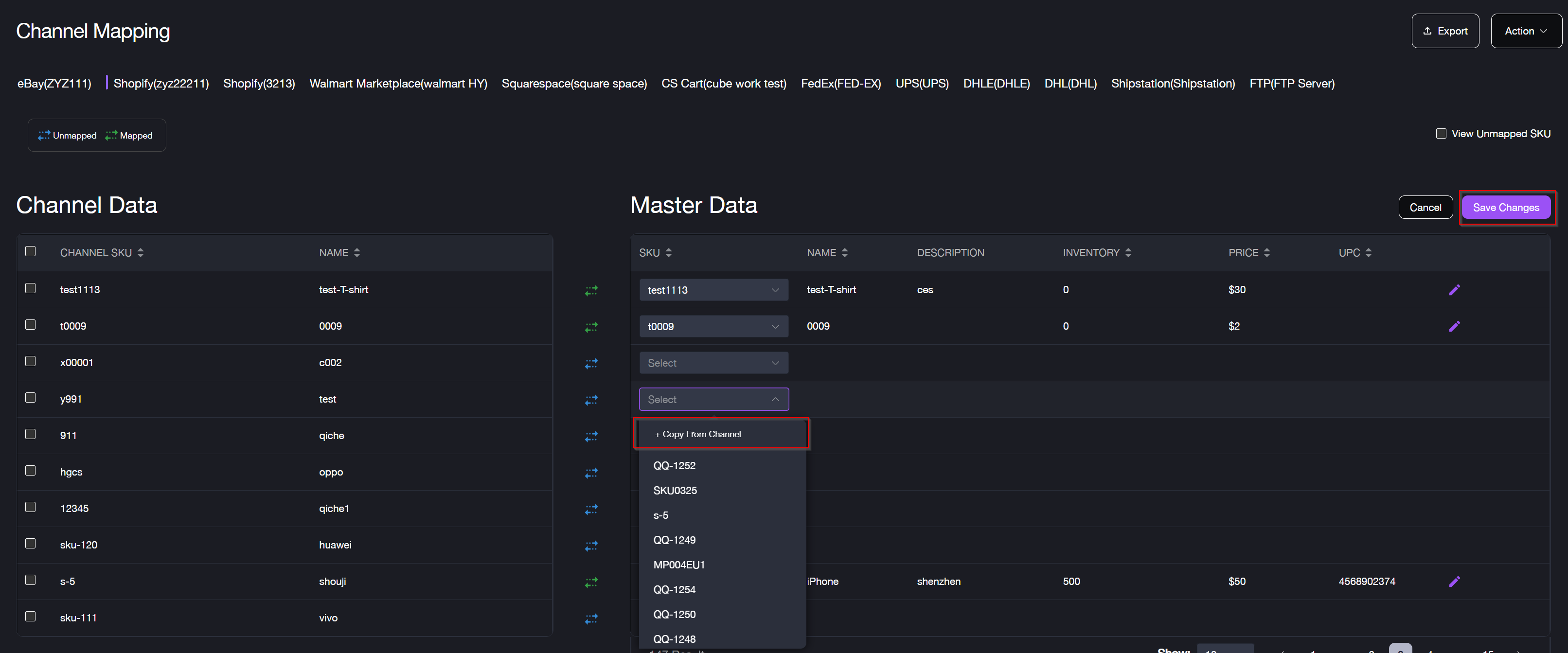Image resolution: width=1568 pixels, height=653 pixels.
Task: Edit the test-T-shirt master row with the pencil icon
Action: (1454, 290)
